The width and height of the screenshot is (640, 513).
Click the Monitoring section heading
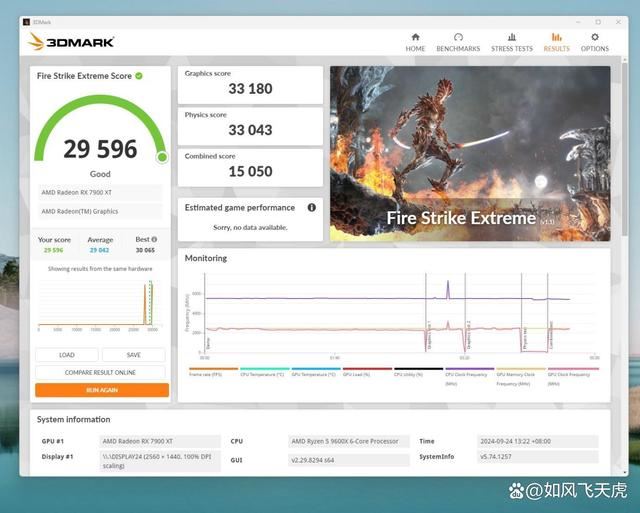pos(206,258)
